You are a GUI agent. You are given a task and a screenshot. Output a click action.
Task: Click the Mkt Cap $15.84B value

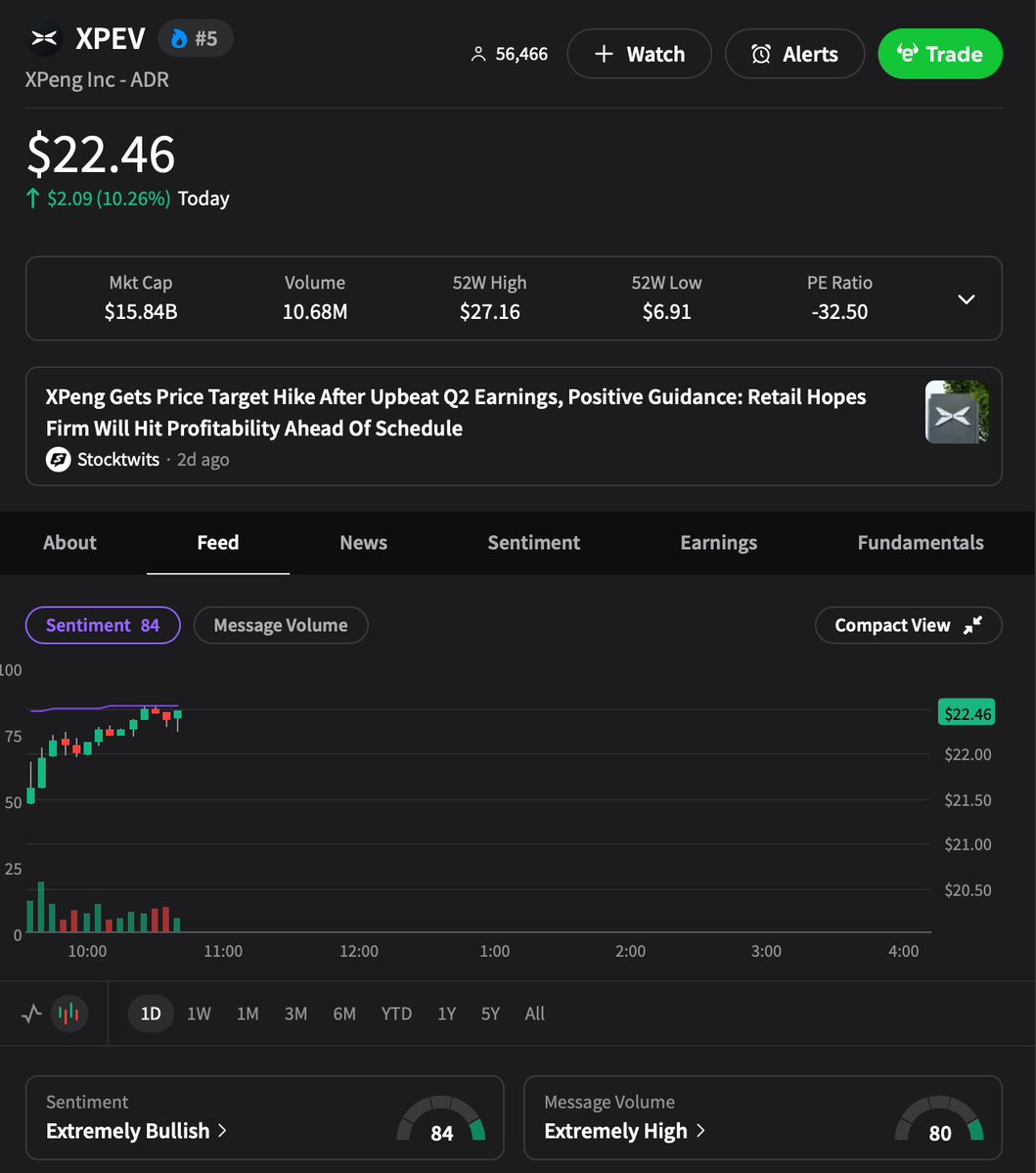point(141,311)
